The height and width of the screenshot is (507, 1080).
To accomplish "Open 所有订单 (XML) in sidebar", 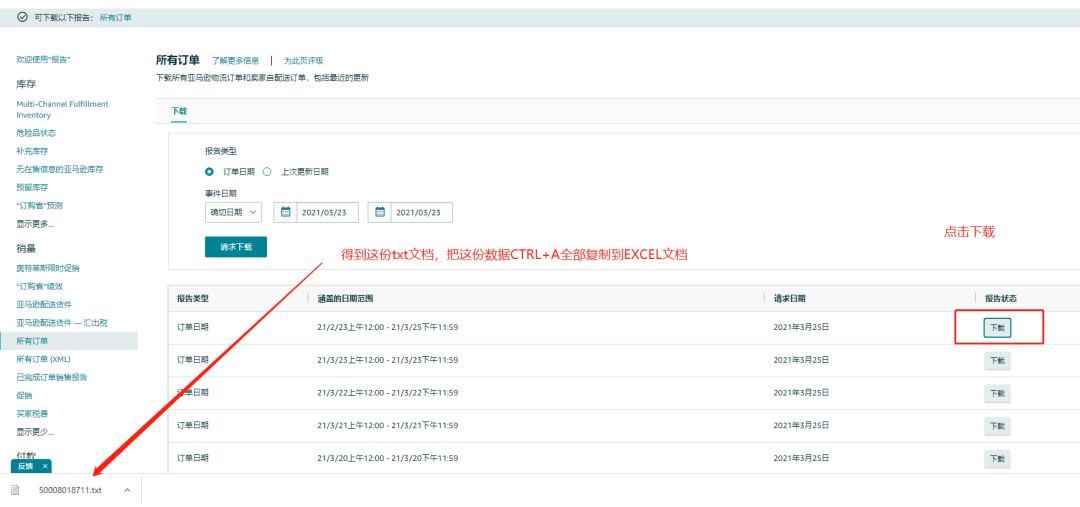I will 43,359.
